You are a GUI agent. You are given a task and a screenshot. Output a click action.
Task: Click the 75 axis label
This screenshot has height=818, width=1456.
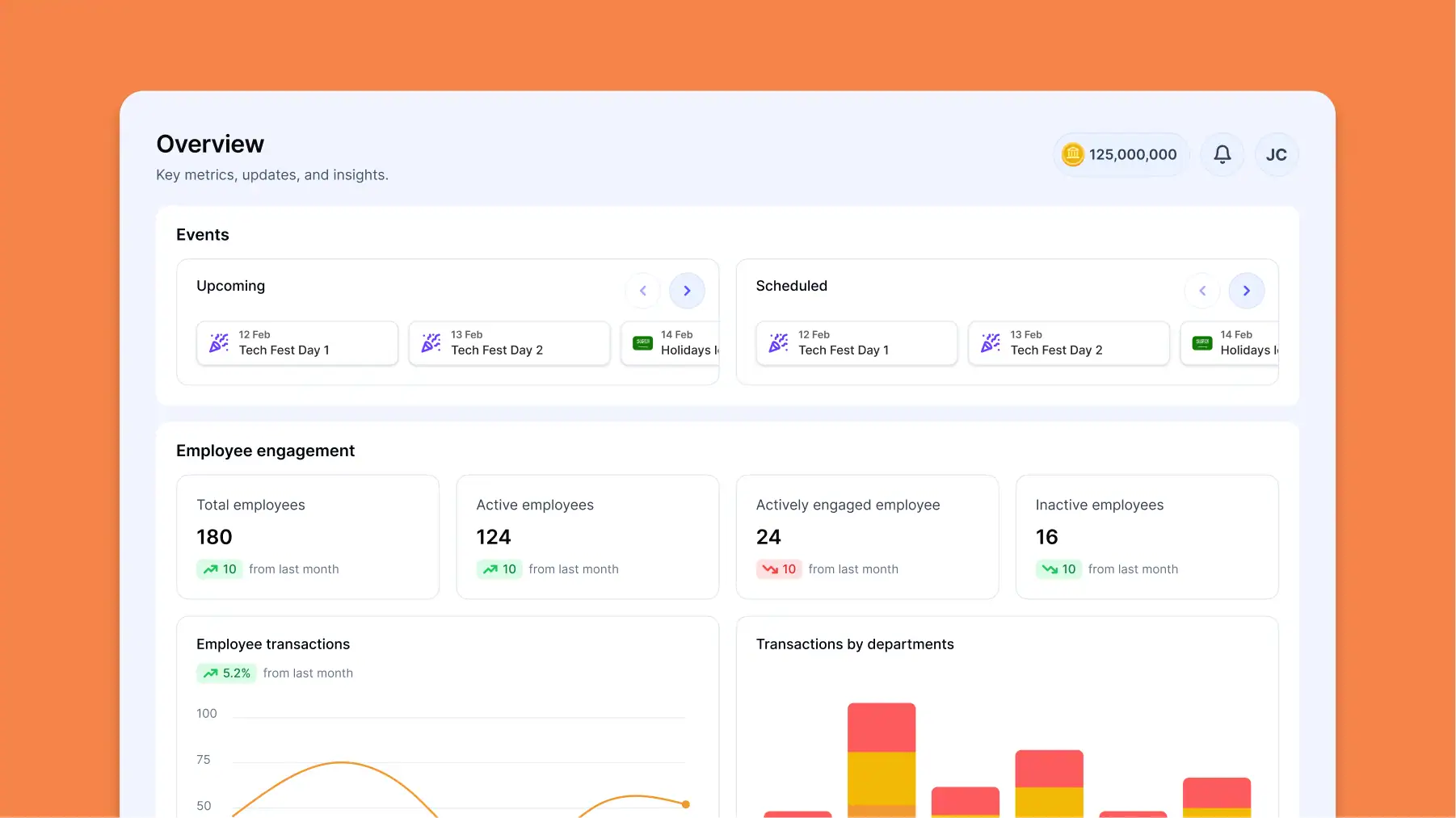(x=204, y=760)
